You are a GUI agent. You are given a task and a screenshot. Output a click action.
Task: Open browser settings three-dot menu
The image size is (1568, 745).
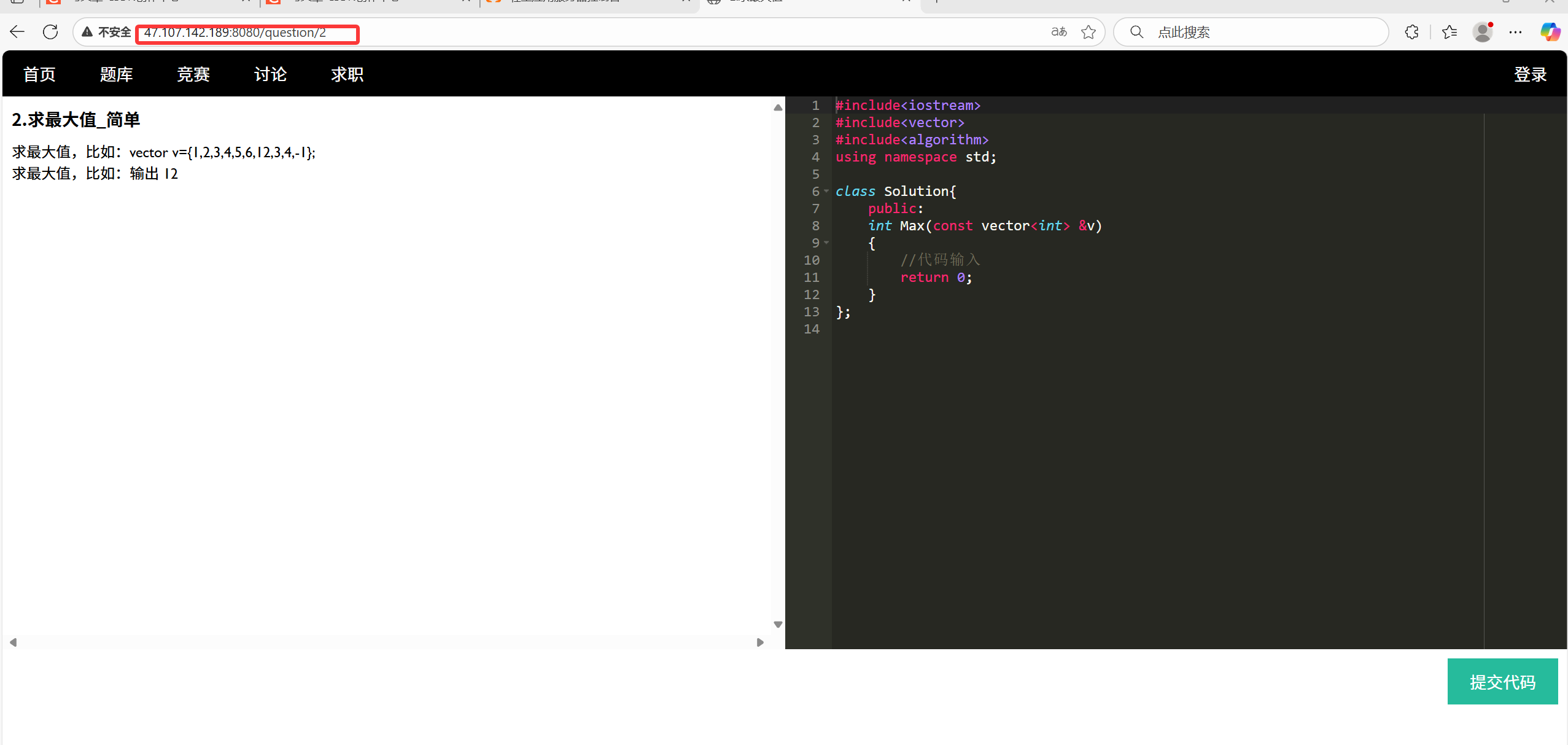1515,32
